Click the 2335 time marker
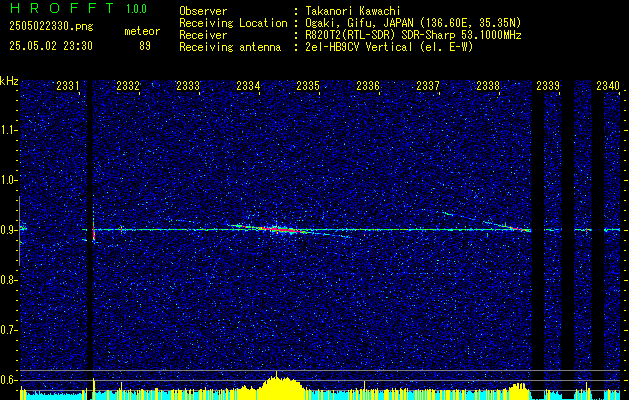Image resolution: width=629 pixels, height=400 pixels. [x=308, y=85]
